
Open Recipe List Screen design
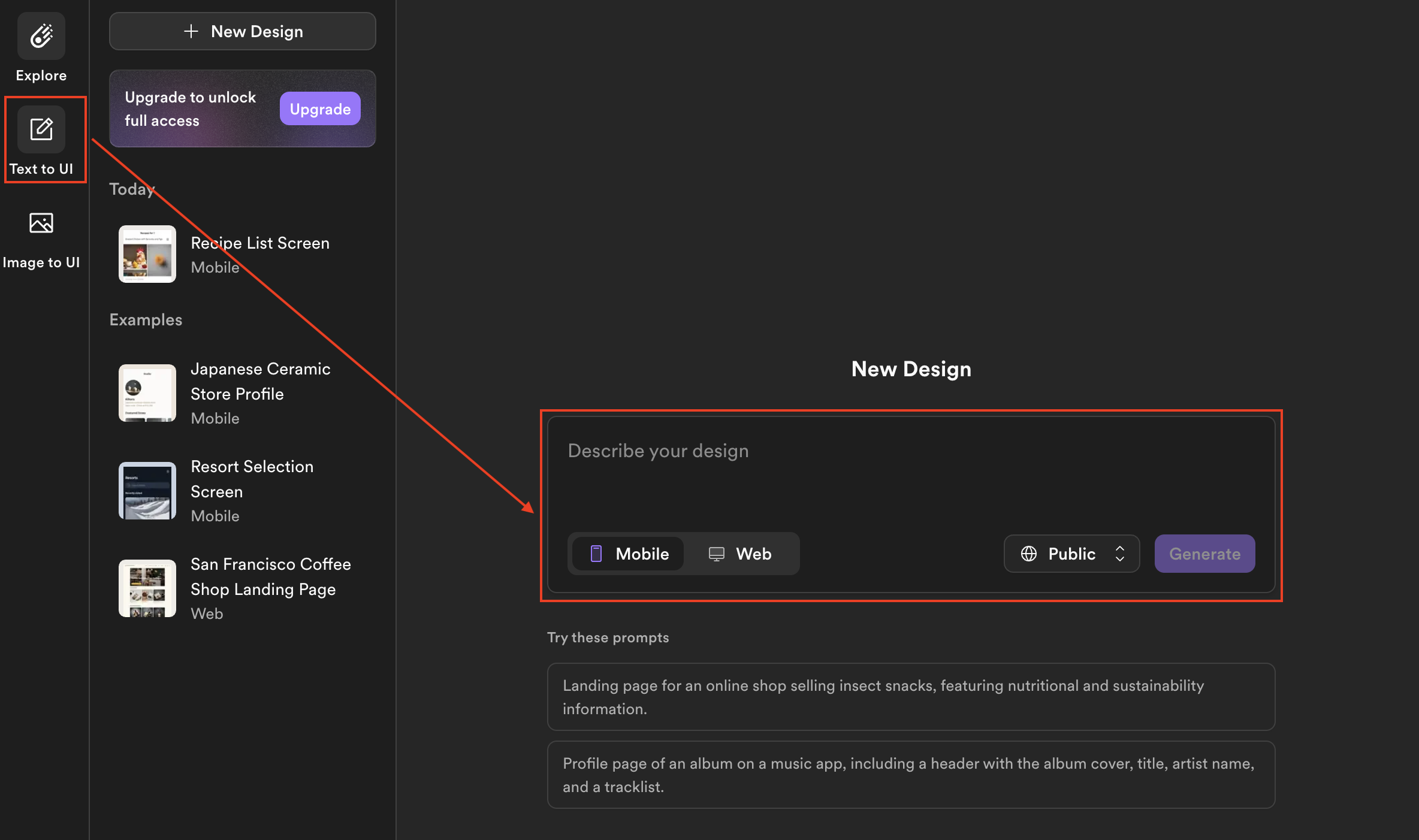tap(259, 243)
